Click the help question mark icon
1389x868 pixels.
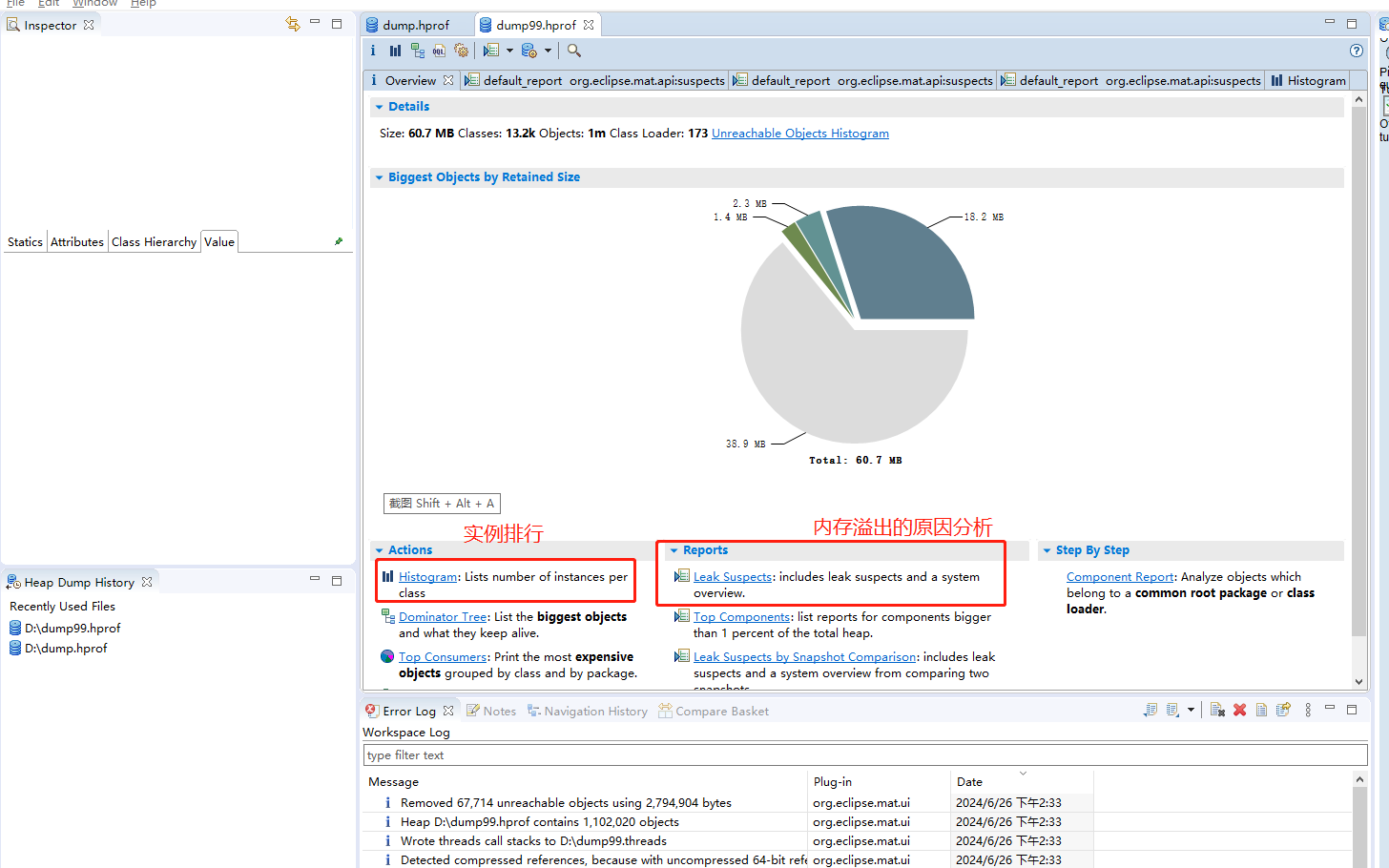pyautogui.click(x=1356, y=51)
